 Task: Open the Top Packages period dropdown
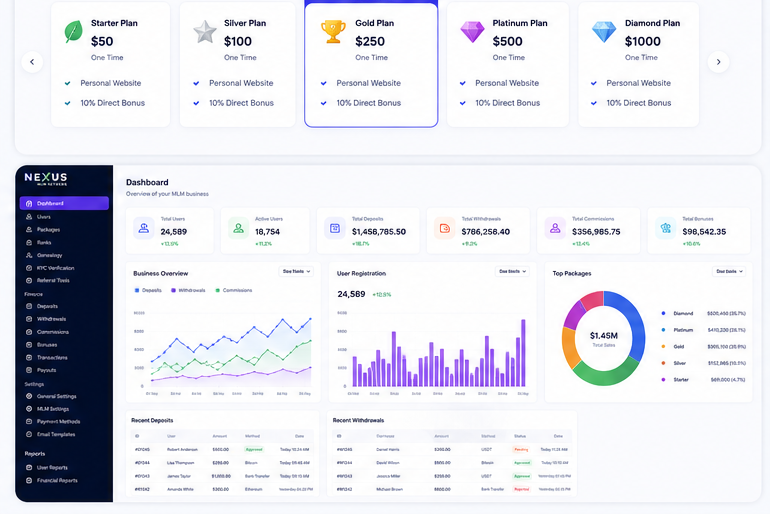729,271
